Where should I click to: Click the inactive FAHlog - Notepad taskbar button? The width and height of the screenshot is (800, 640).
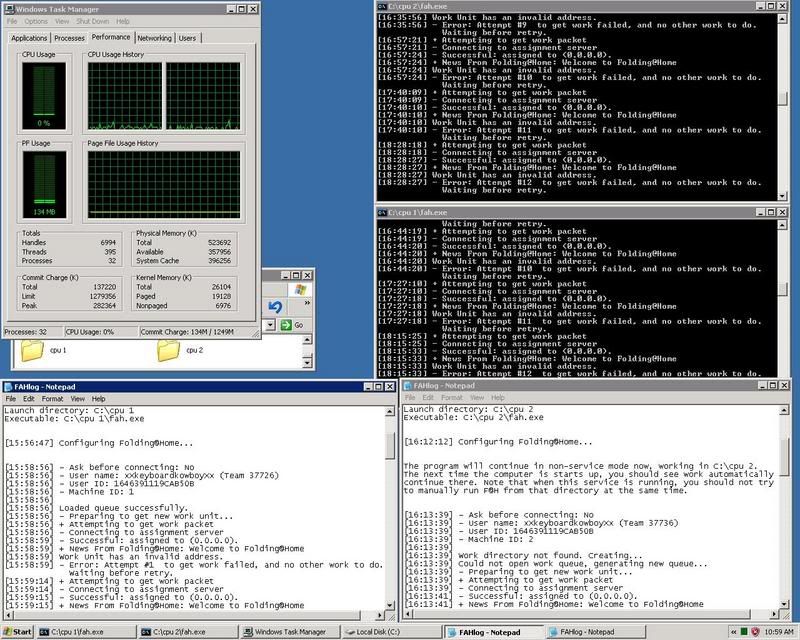[x=595, y=632]
